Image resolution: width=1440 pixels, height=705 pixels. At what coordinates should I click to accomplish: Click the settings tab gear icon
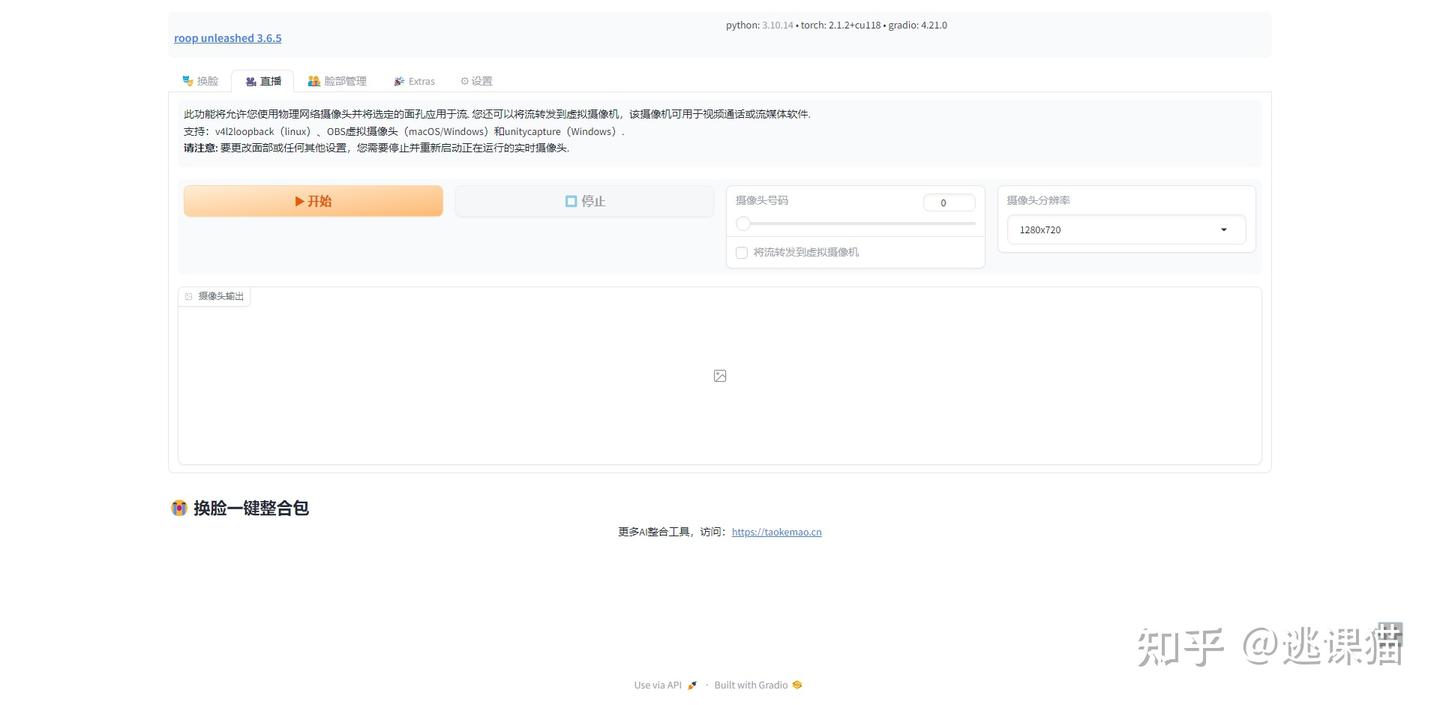pos(465,81)
